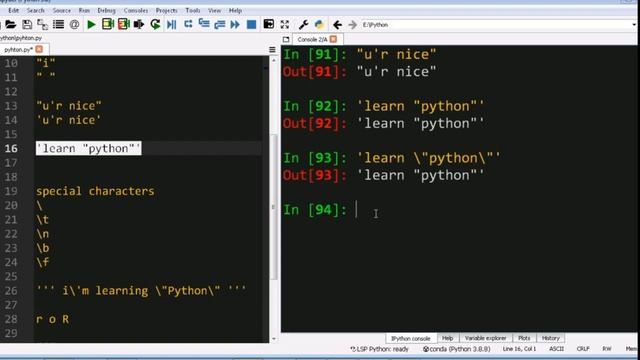Open the Source menu

pyautogui.click(x=62, y=10)
